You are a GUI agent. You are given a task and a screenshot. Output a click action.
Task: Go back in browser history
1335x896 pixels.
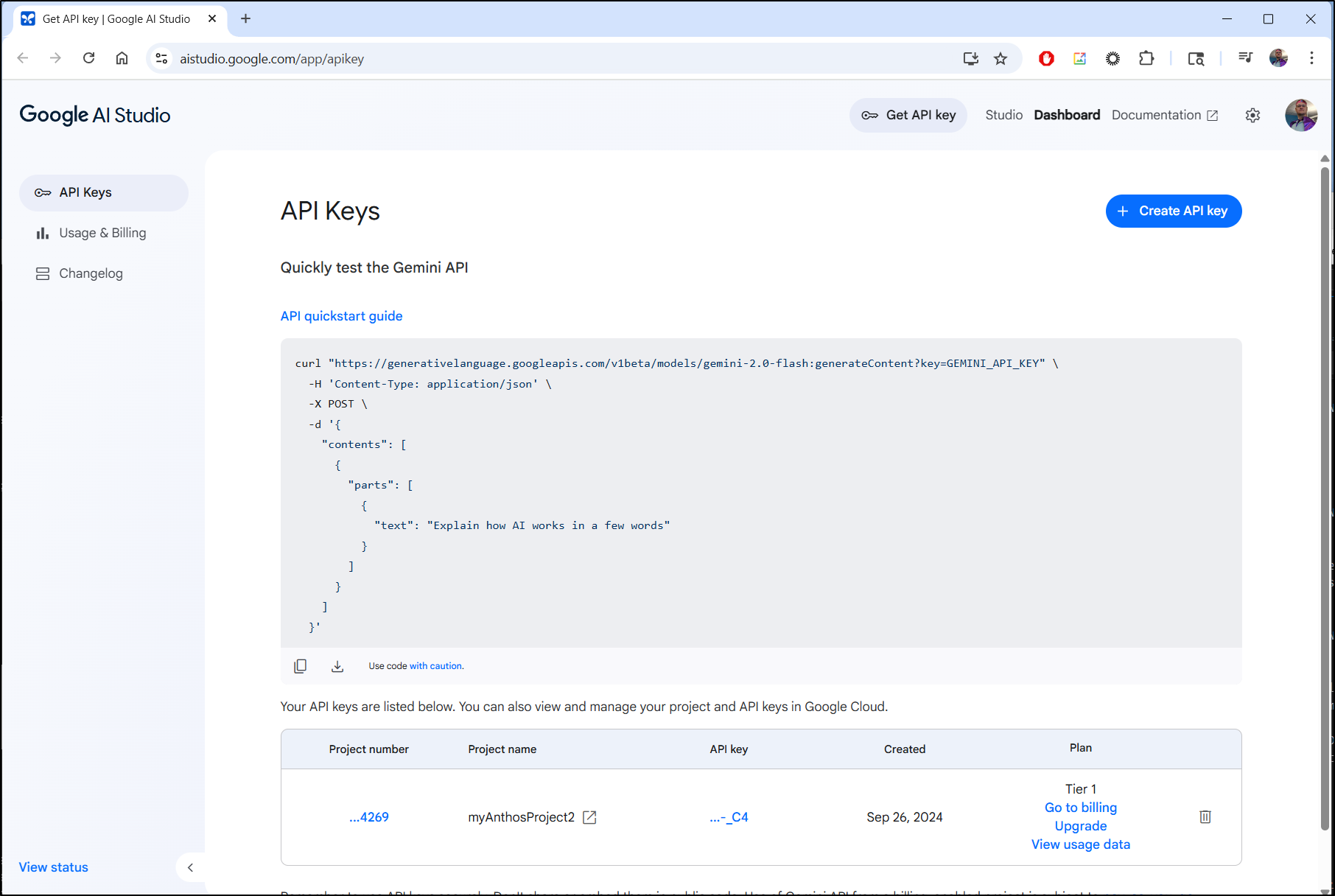[23, 58]
